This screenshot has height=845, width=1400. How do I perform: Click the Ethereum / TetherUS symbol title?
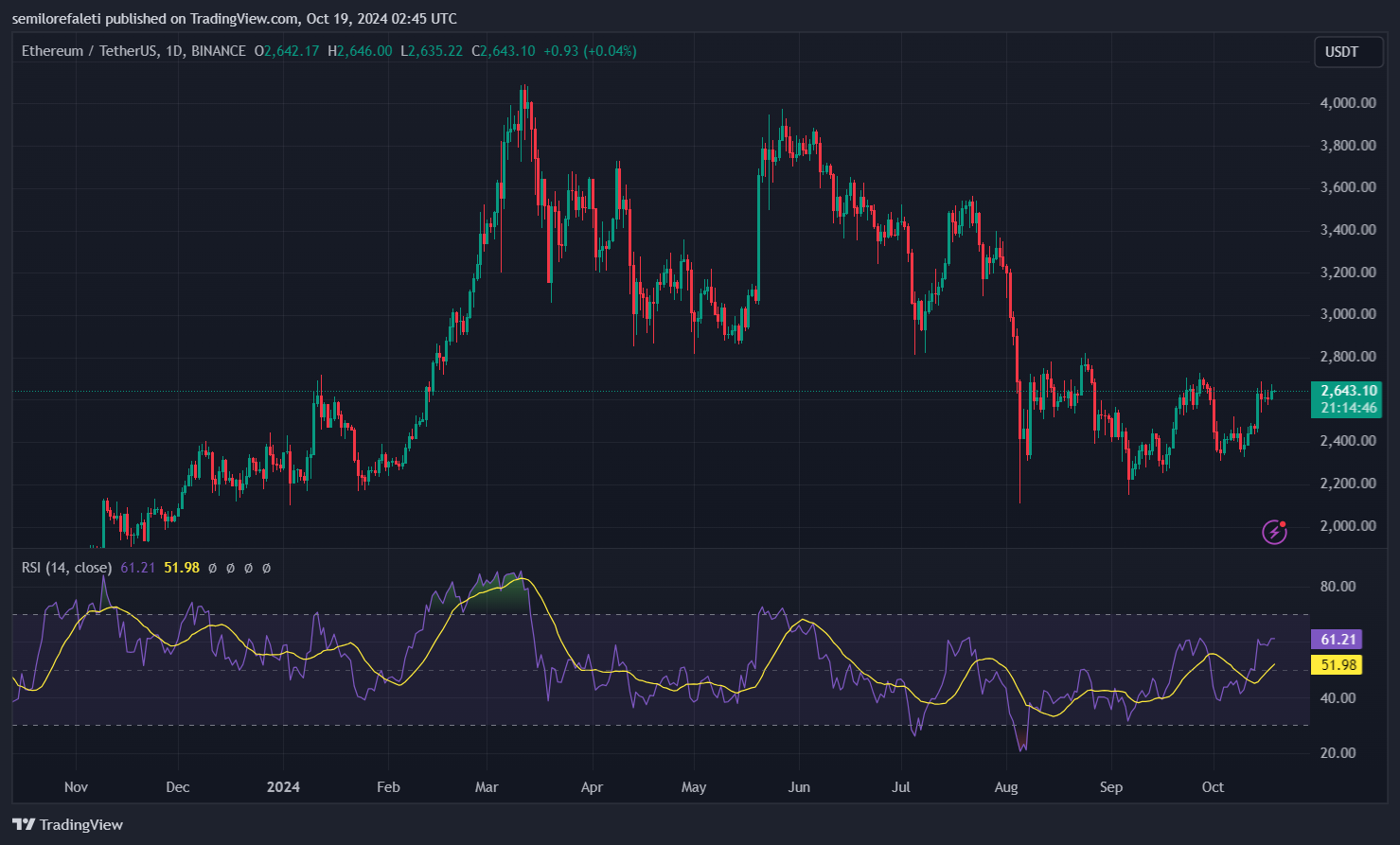pyautogui.click(x=90, y=51)
